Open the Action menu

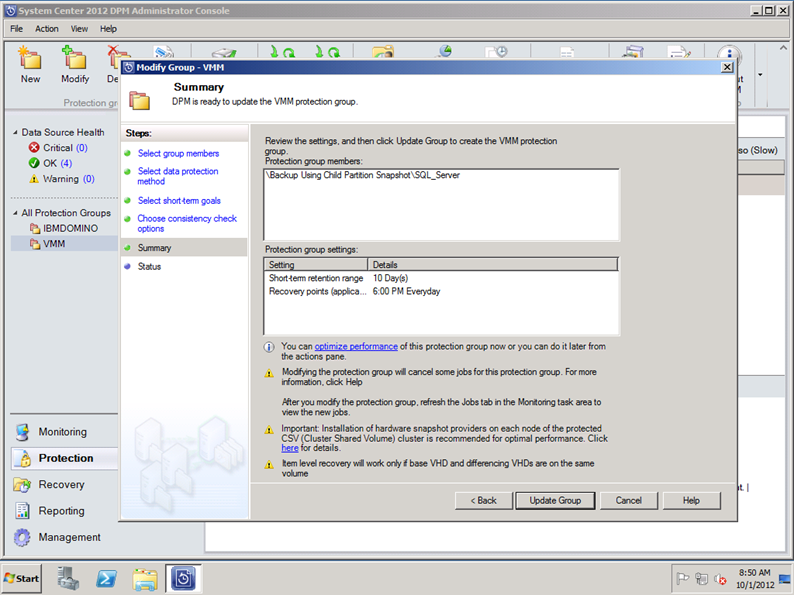point(47,29)
